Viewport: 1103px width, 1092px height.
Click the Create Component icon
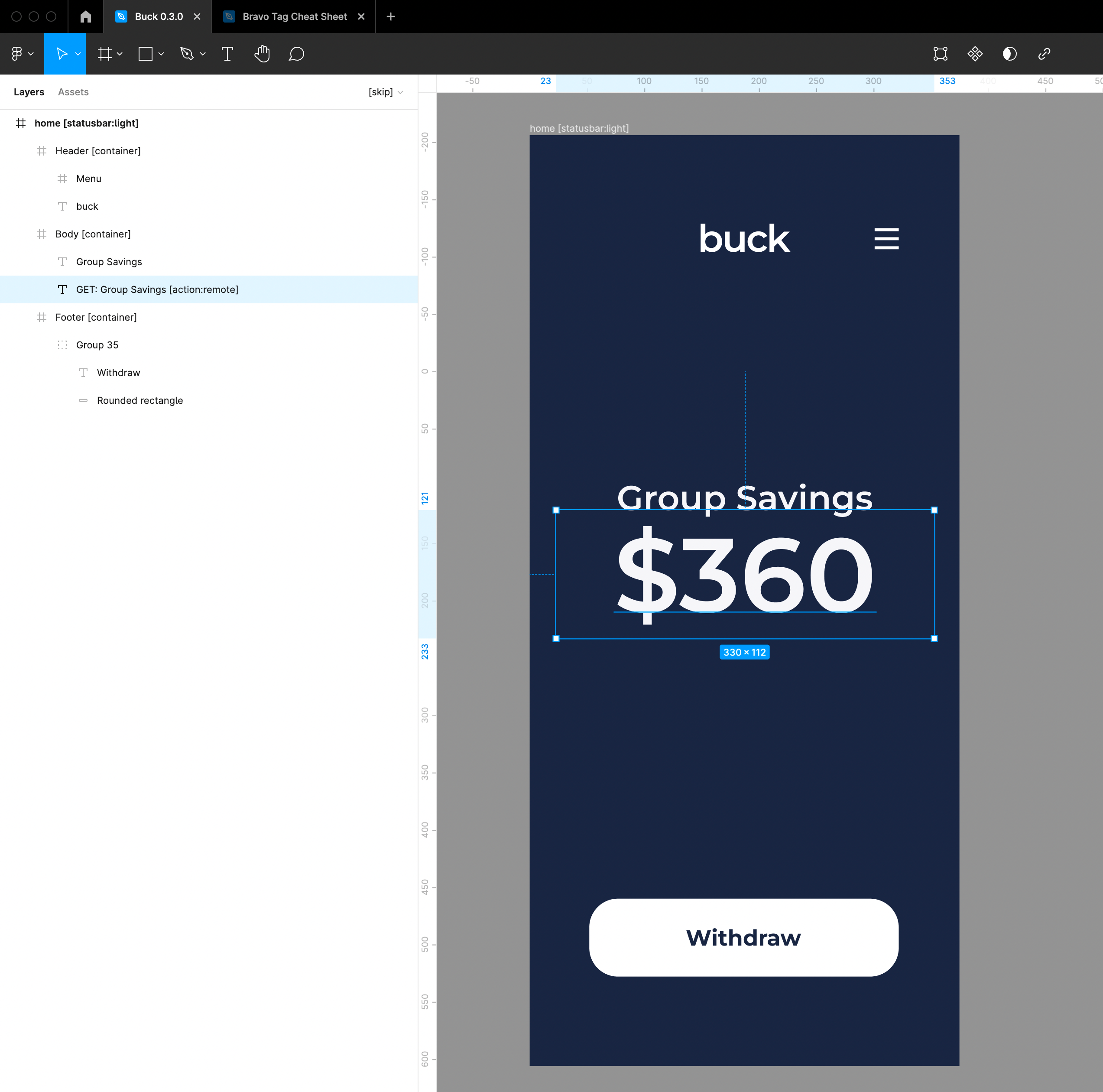pos(975,54)
